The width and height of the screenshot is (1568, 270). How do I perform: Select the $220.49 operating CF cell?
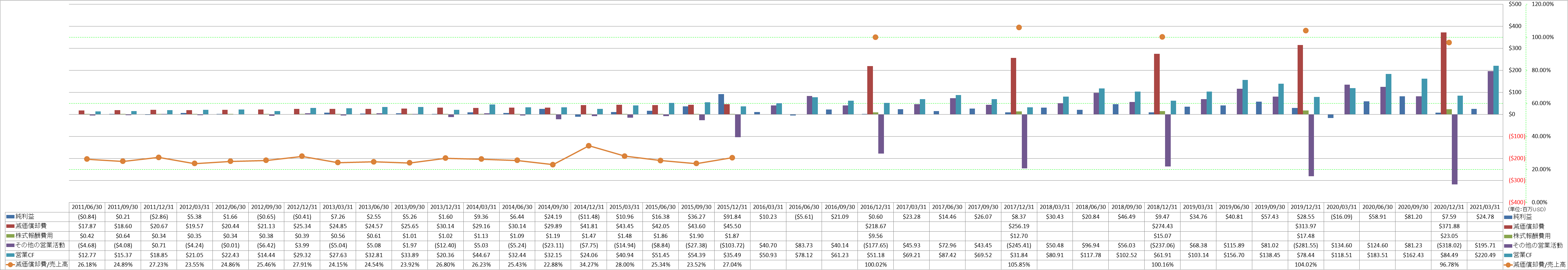(x=1485, y=256)
